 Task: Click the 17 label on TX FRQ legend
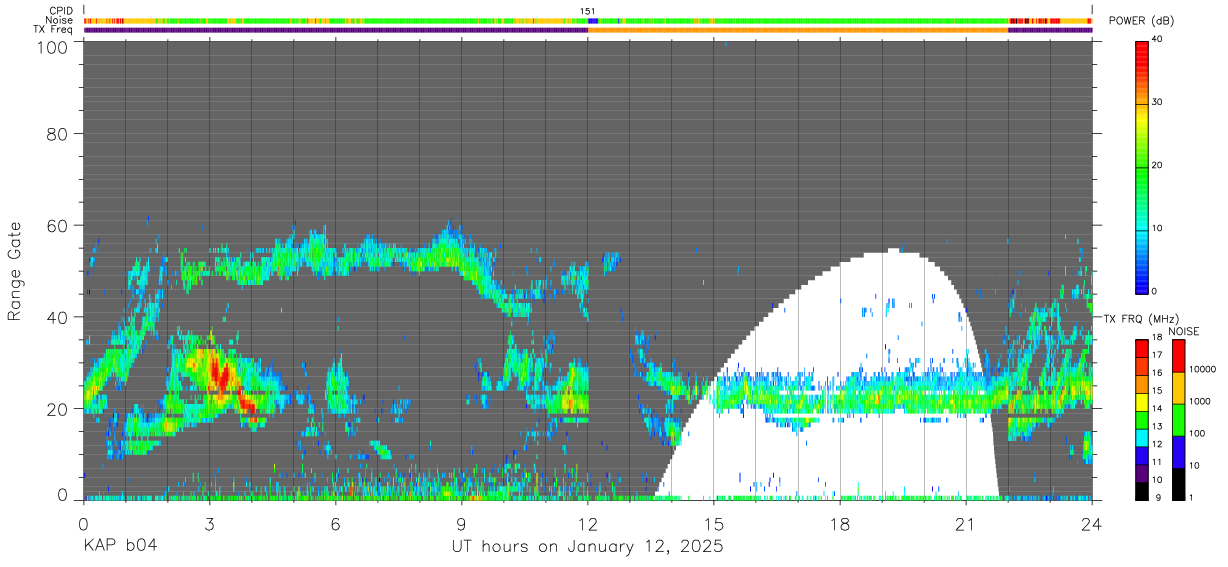pyautogui.click(x=1155, y=355)
